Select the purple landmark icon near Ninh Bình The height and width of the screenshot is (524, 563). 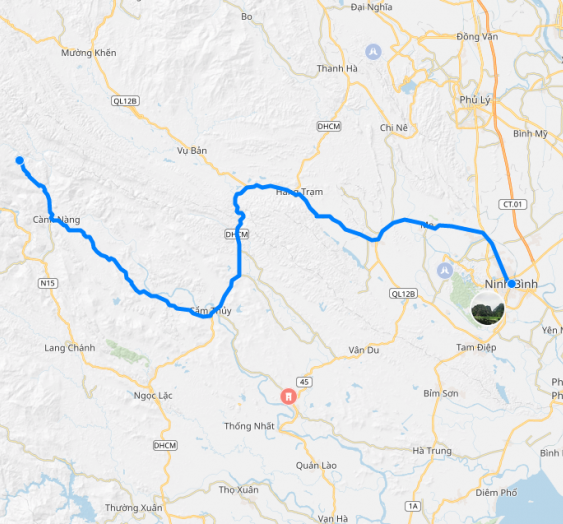[445, 270]
